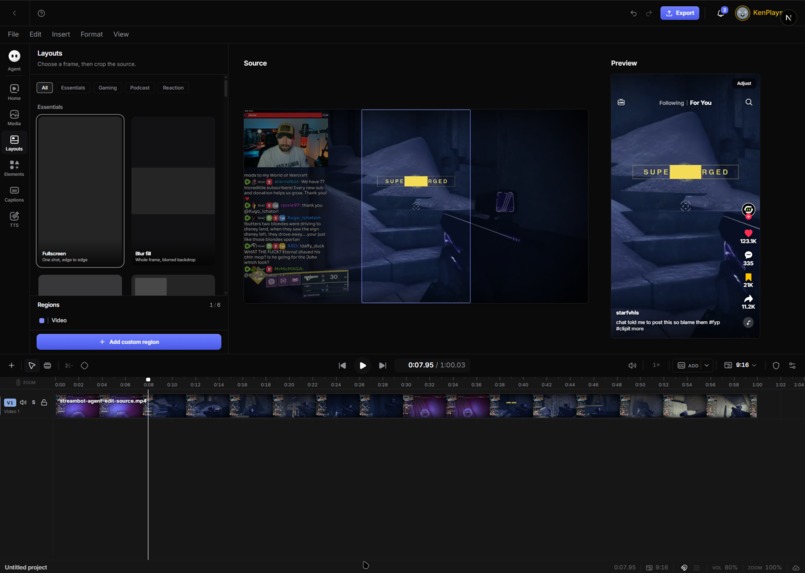Open the Edit menu
The width and height of the screenshot is (805, 573).
click(x=35, y=34)
